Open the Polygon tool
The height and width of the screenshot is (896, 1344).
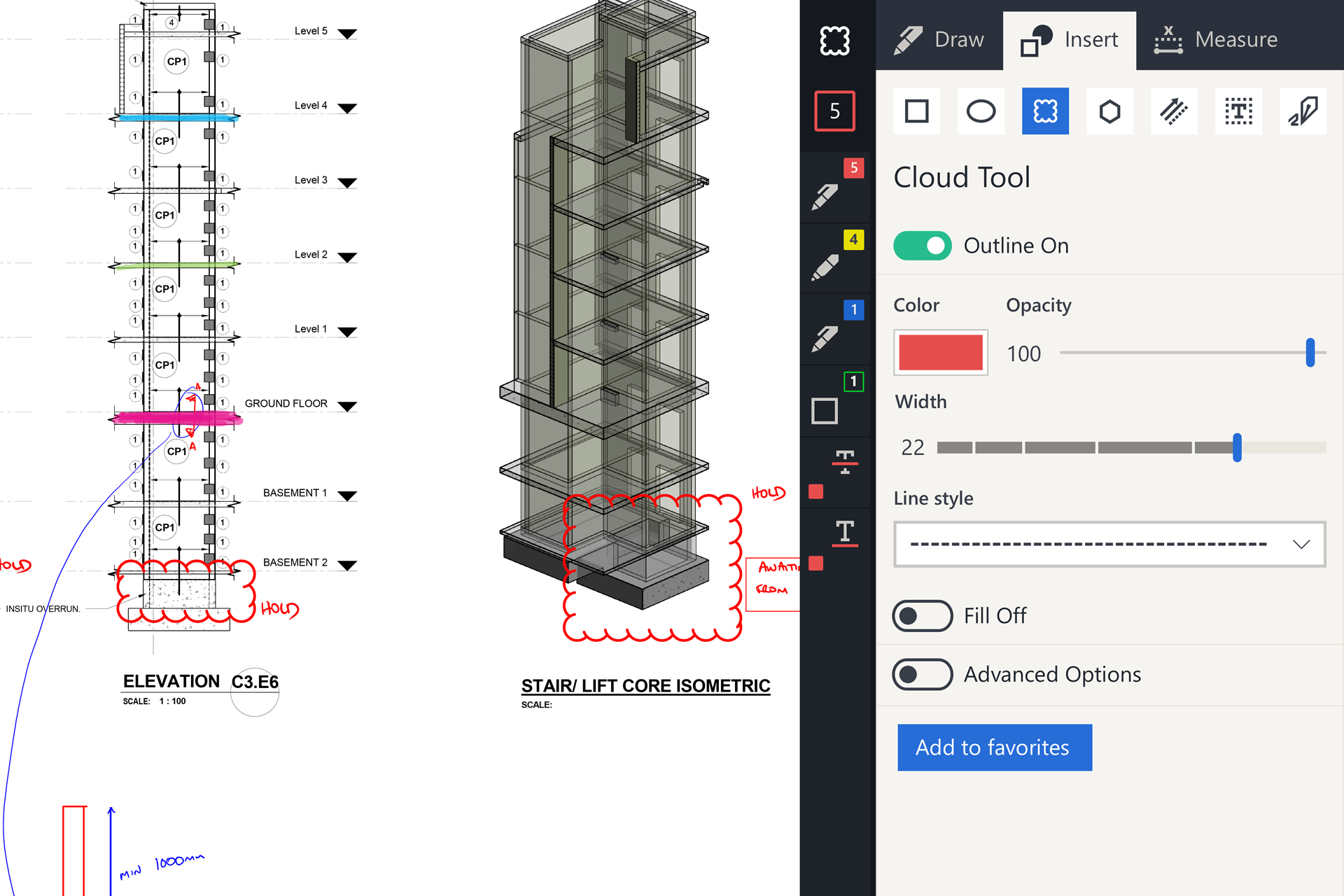point(1109,111)
